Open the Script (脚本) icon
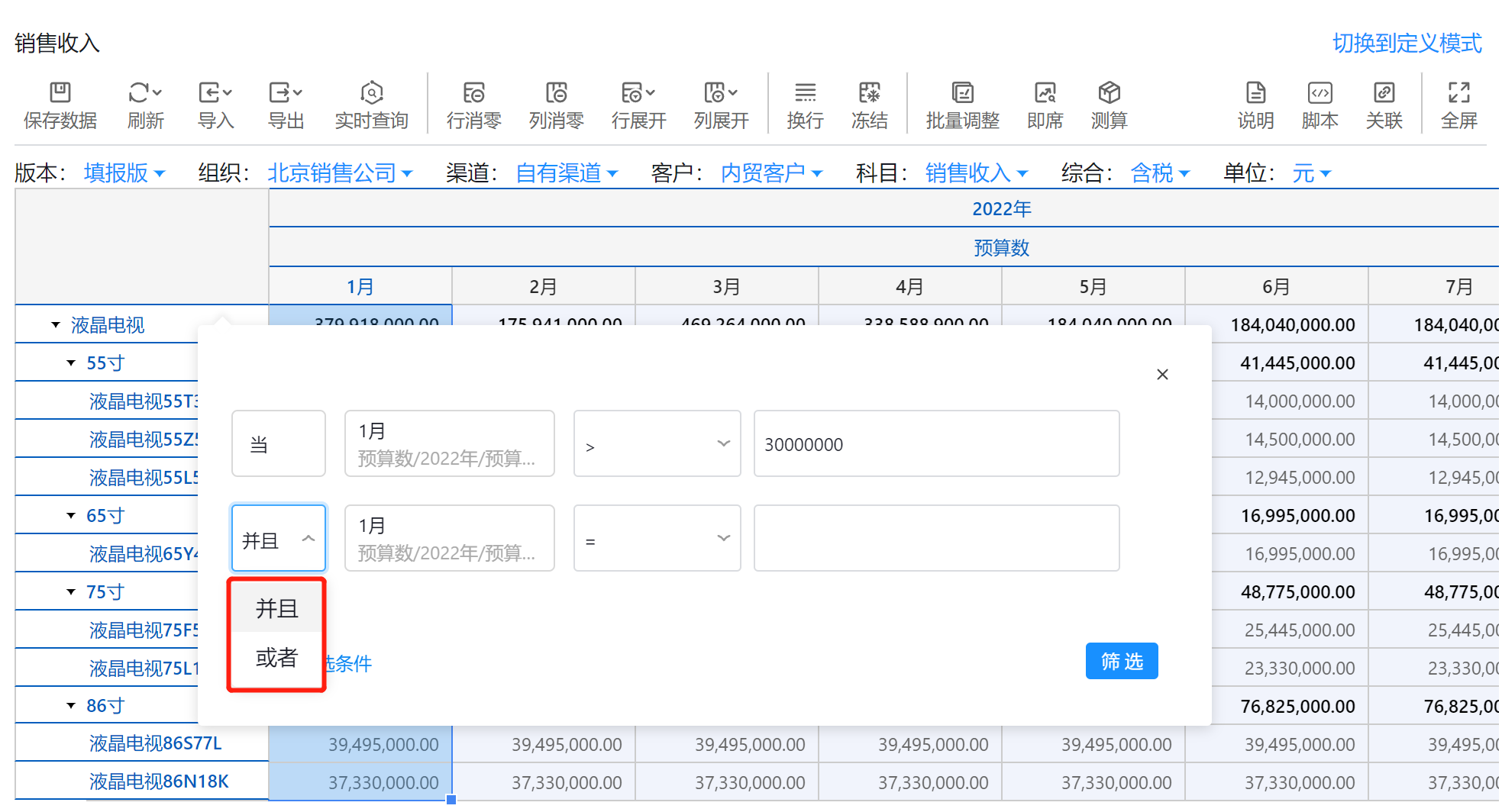The height and width of the screenshot is (812, 1502). 1319,93
